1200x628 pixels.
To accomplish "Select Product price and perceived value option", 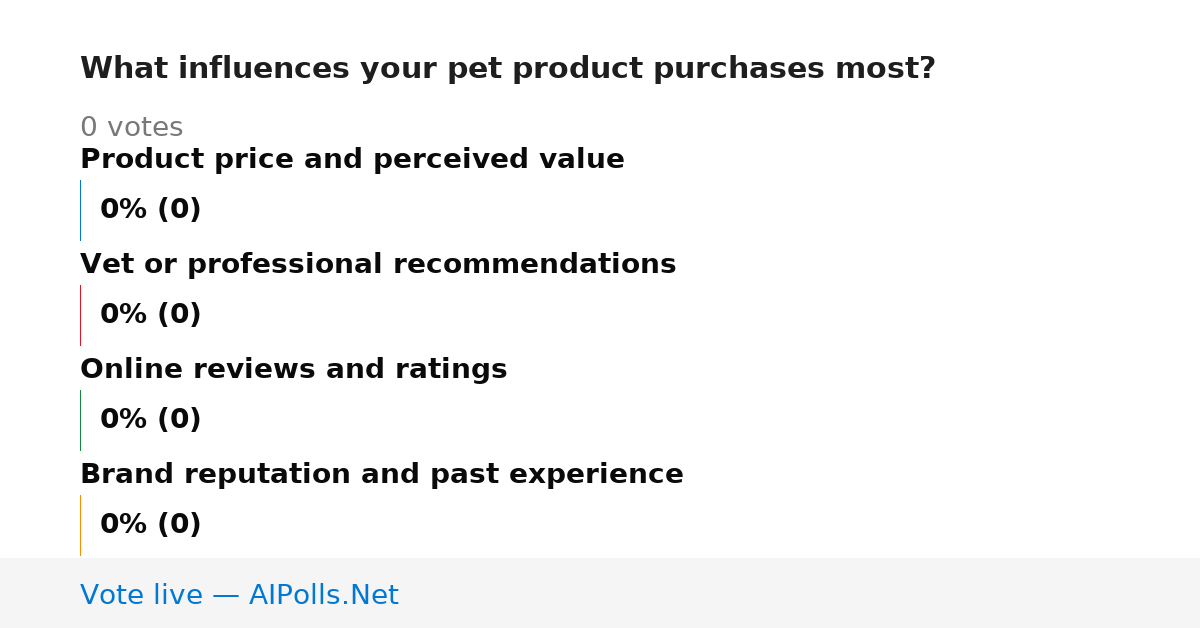I will pyautogui.click(x=352, y=160).
